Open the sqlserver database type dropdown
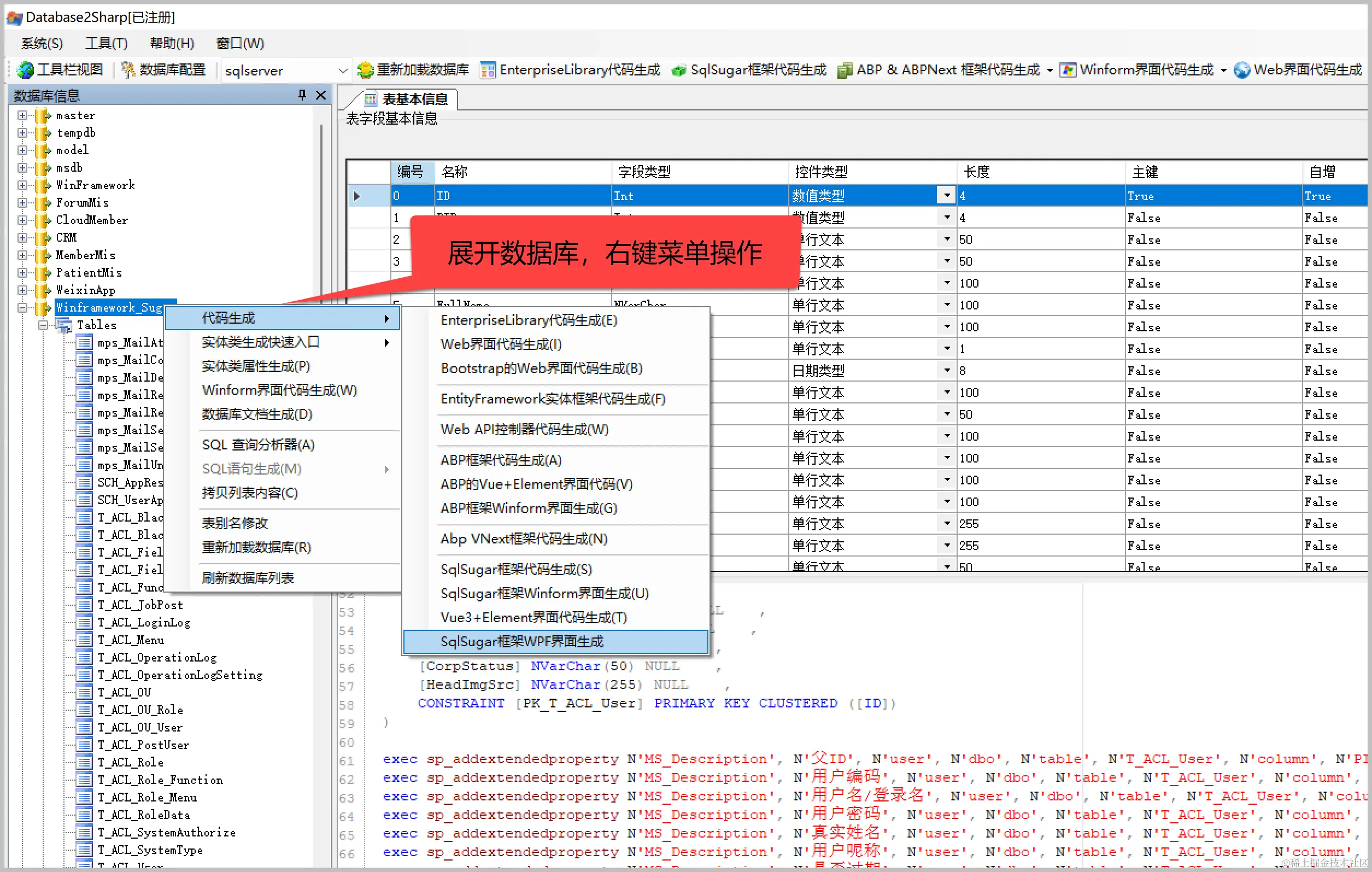 pyautogui.click(x=343, y=71)
